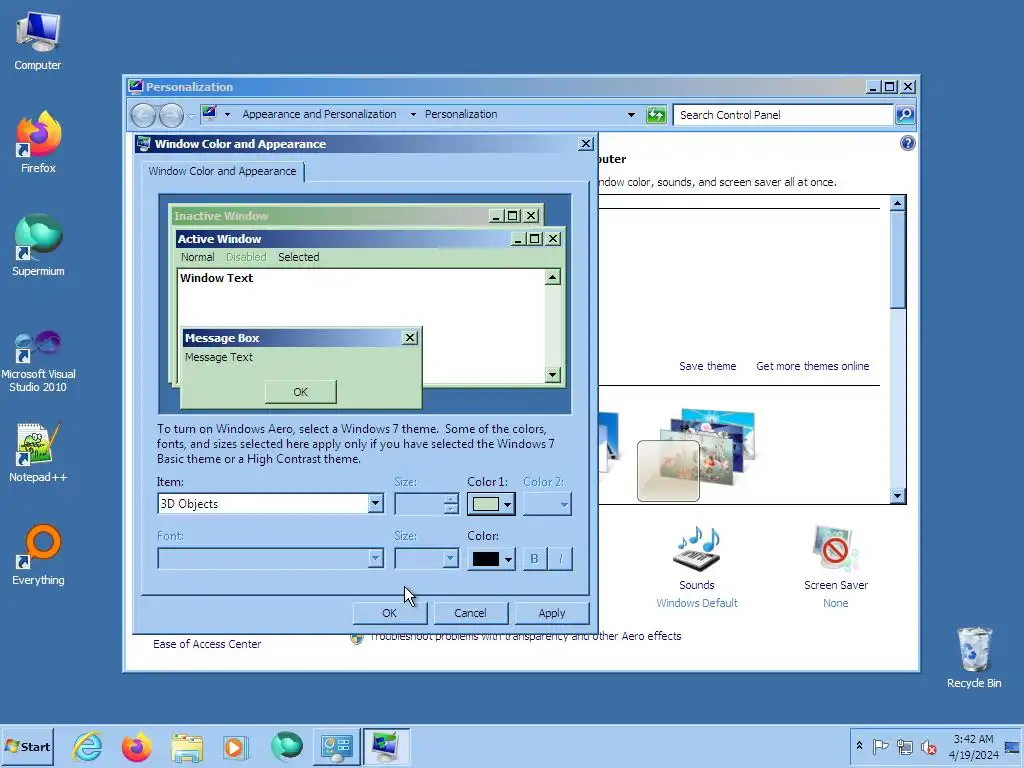
Task: Open the Save theme link
Action: click(707, 366)
